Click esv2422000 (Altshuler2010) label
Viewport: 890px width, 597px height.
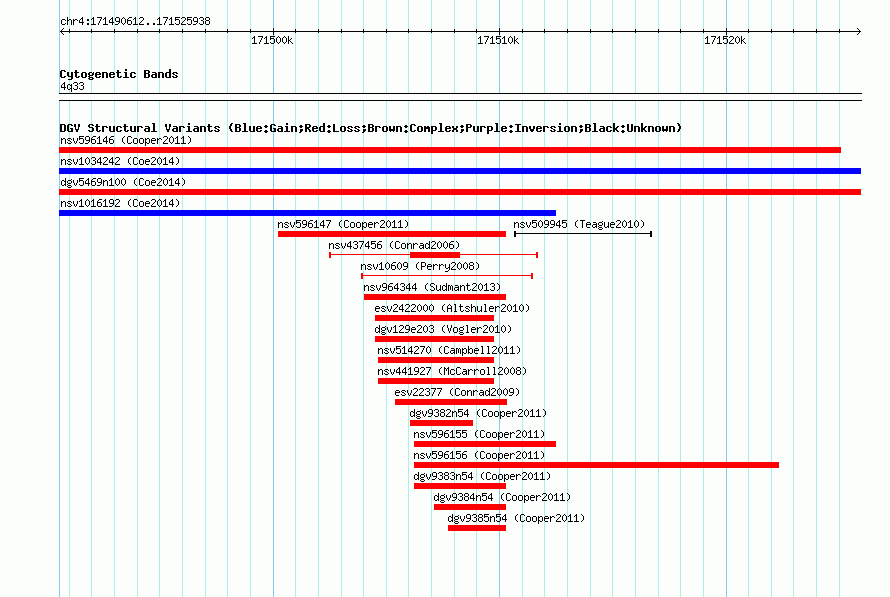[x=452, y=308]
